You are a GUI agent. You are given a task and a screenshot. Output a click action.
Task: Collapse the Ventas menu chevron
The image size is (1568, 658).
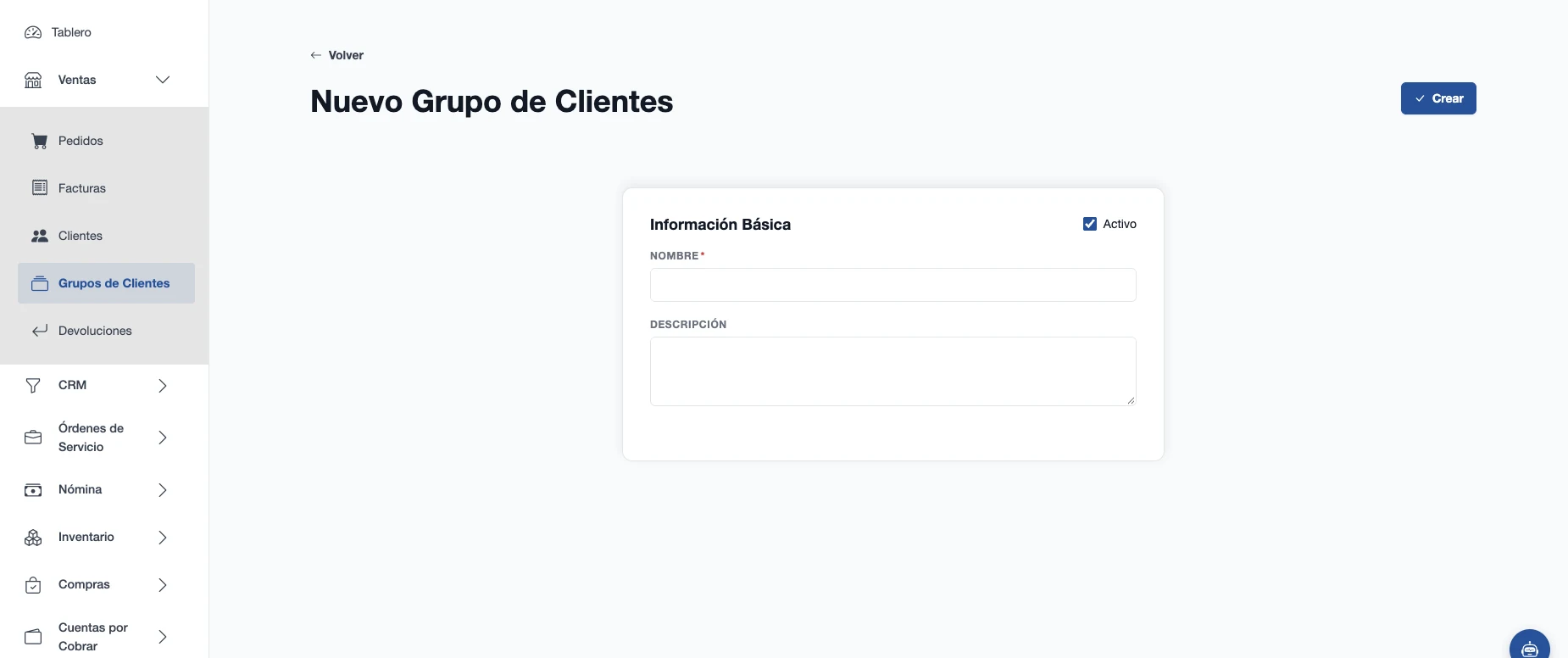coord(163,80)
